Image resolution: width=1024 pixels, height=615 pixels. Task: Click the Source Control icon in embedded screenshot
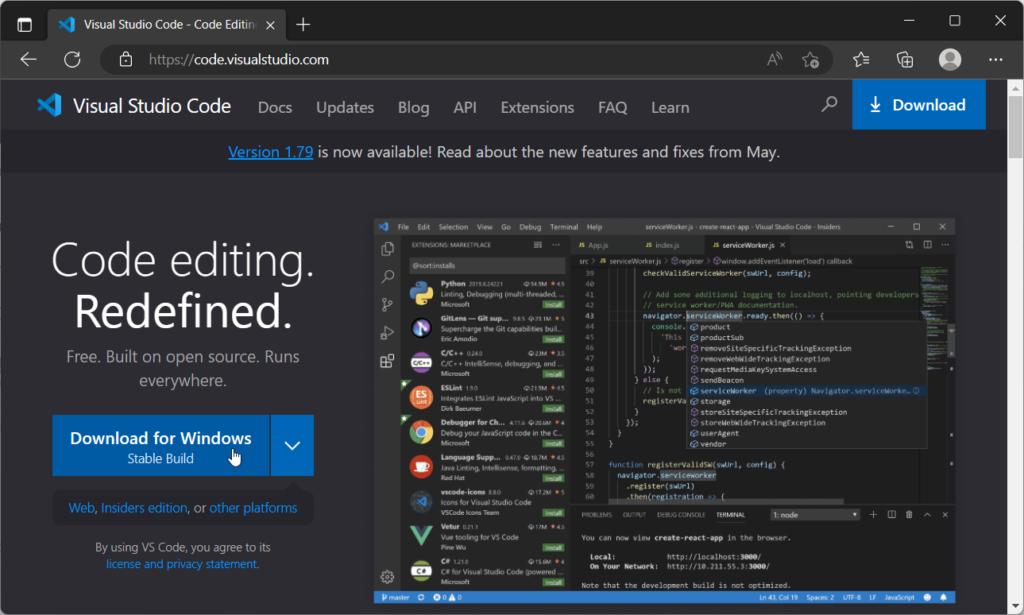pos(387,305)
